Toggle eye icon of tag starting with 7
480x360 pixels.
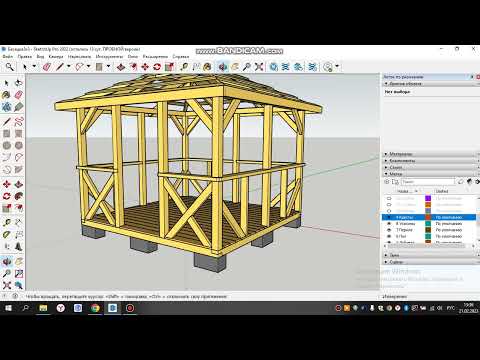pyautogui.click(x=389, y=230)
